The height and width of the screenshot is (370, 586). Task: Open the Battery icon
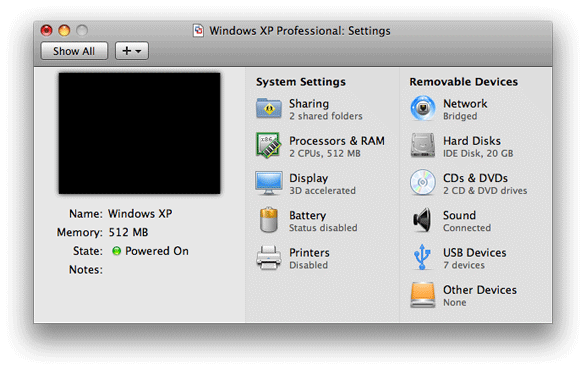[x=268, y=220]
